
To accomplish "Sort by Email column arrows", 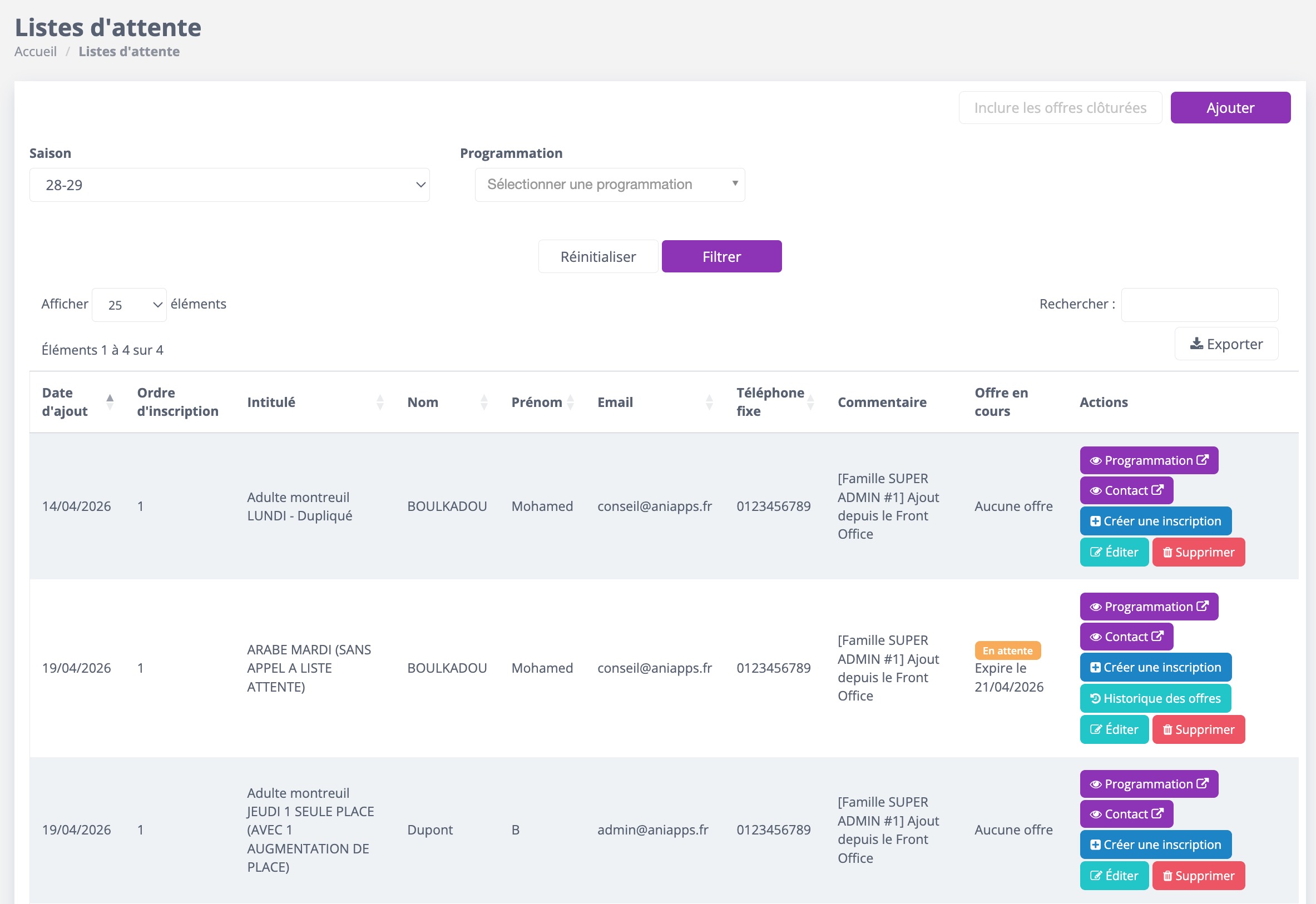I will pyautogui.click(x=709, y=402).
